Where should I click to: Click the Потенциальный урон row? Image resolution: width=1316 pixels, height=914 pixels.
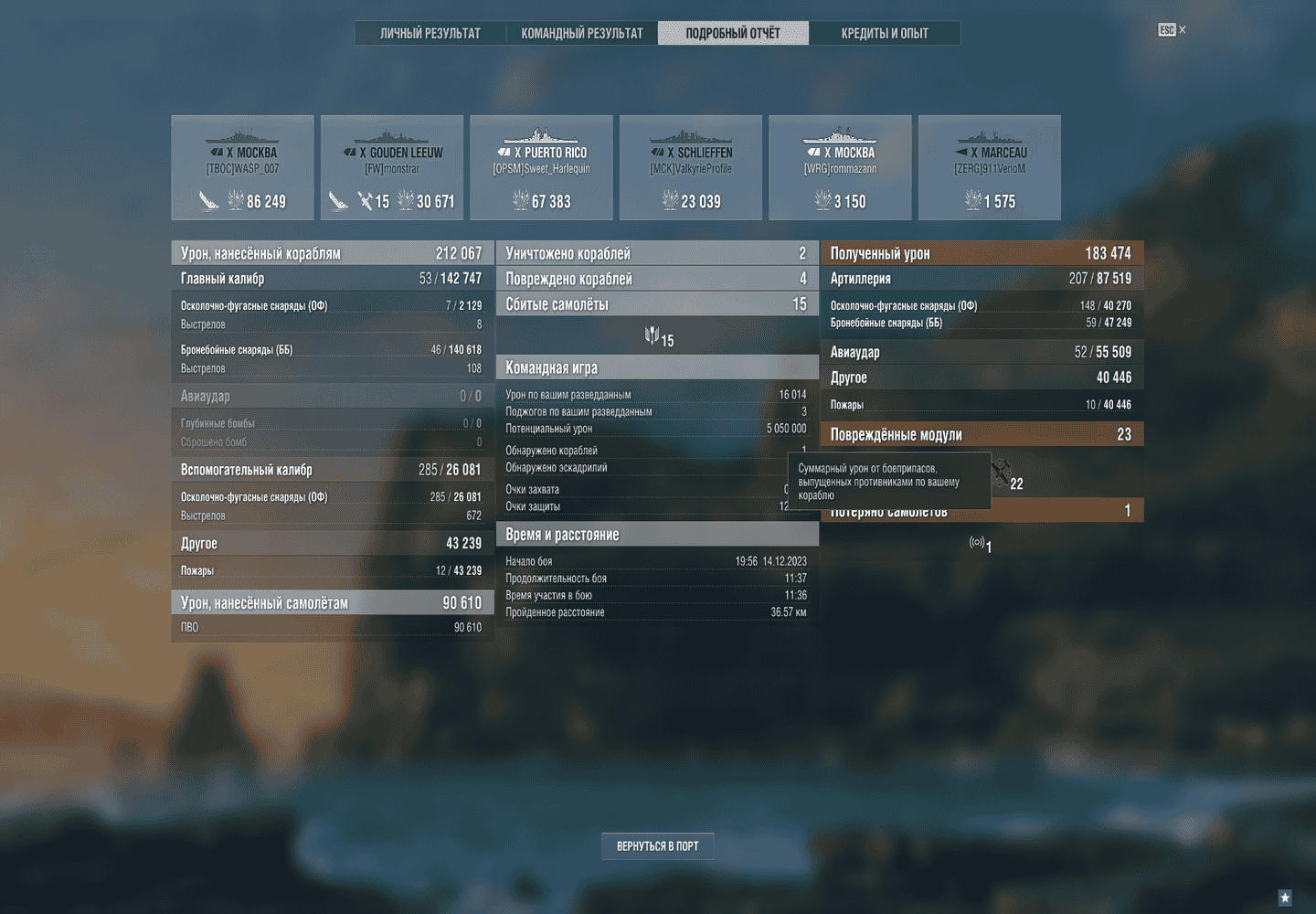click(x=657, y=429)
